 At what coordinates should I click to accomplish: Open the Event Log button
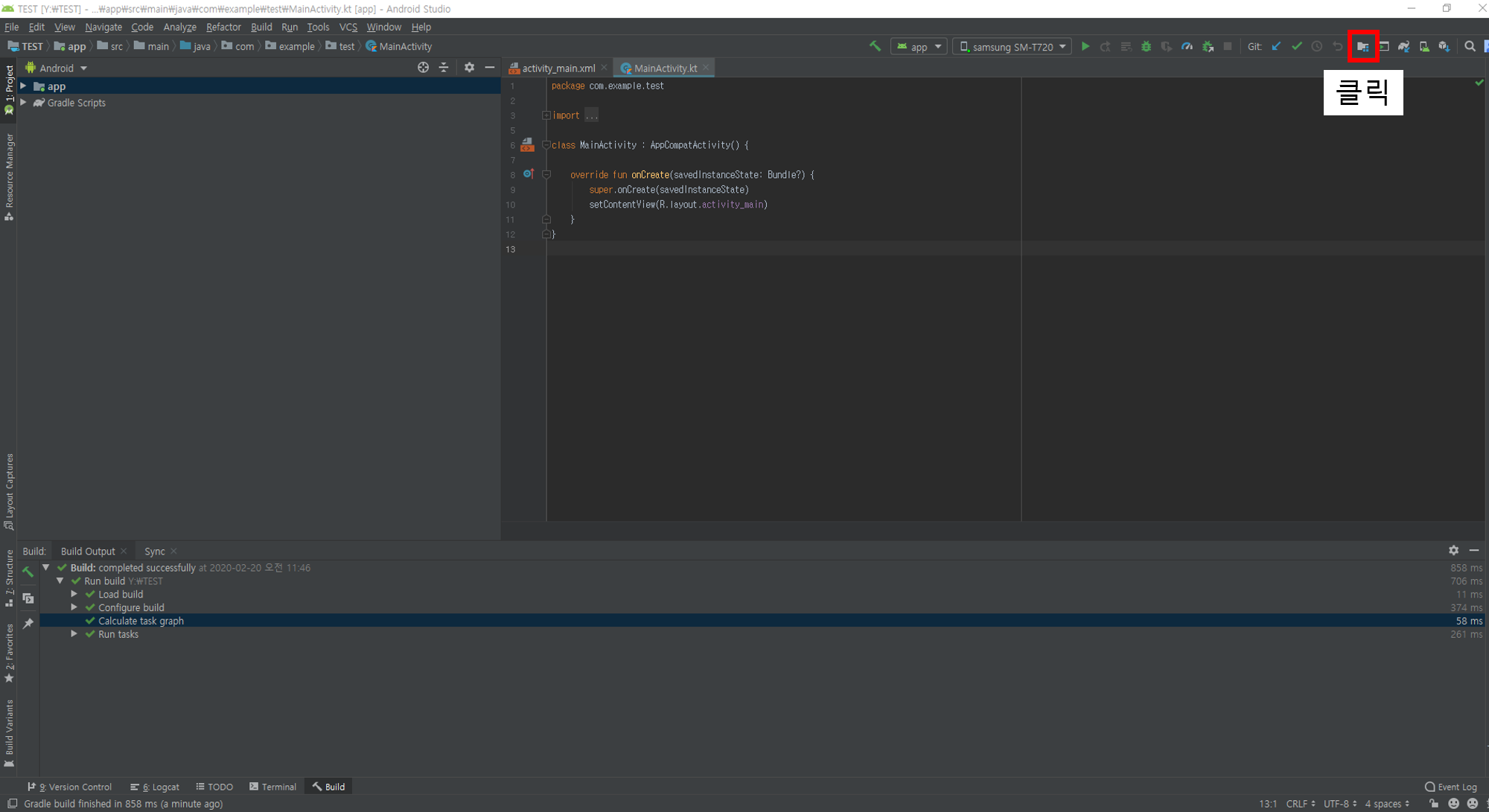[x=1450, y=787]
